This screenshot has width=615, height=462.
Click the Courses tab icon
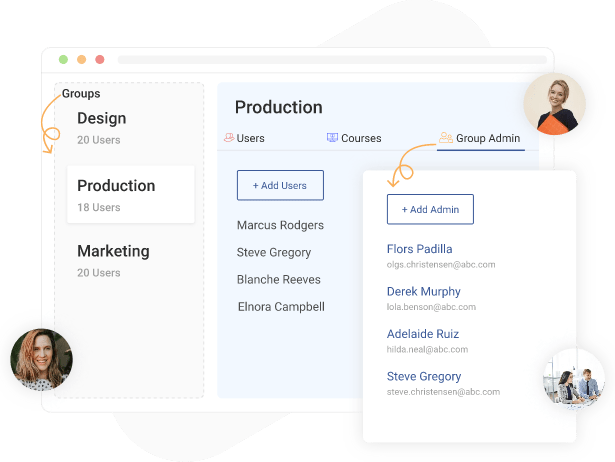[x=332, y=138]
